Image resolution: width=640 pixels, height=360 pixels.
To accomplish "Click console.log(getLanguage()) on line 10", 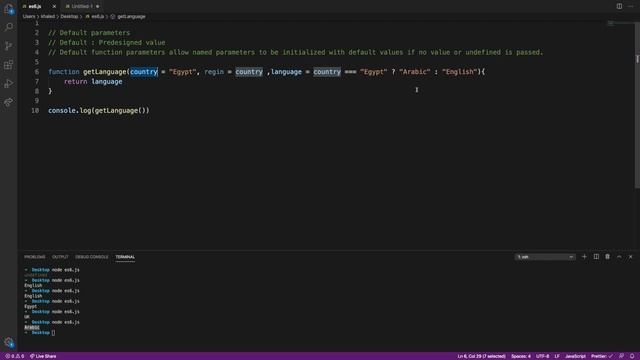I will coord(99,111).
